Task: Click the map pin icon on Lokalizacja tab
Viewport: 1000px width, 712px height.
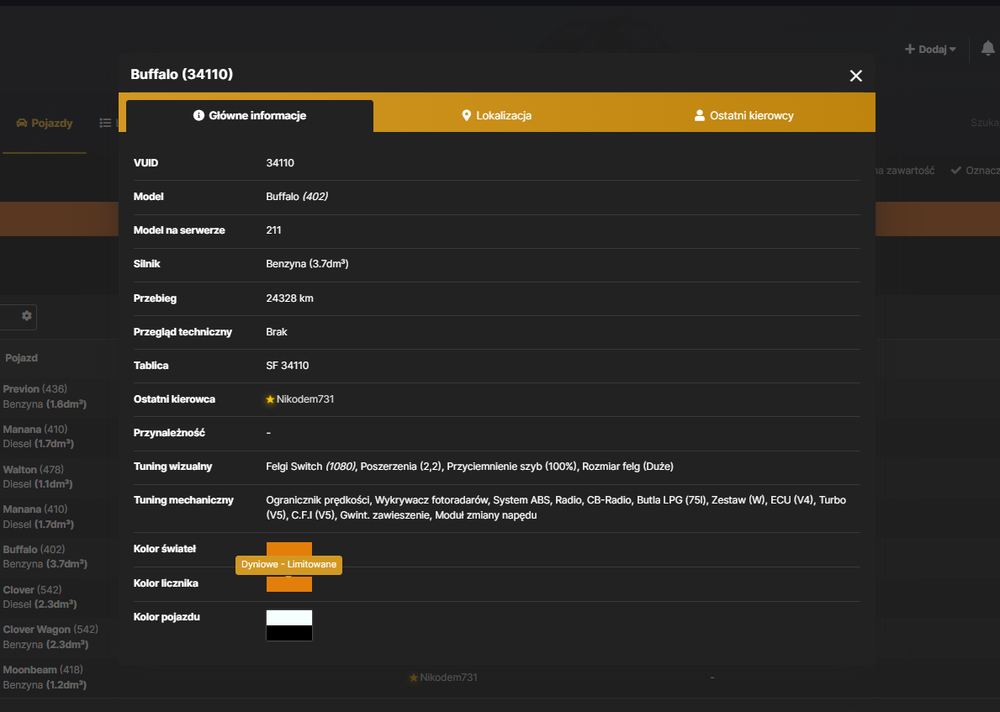Action: [x=466, y=115]
